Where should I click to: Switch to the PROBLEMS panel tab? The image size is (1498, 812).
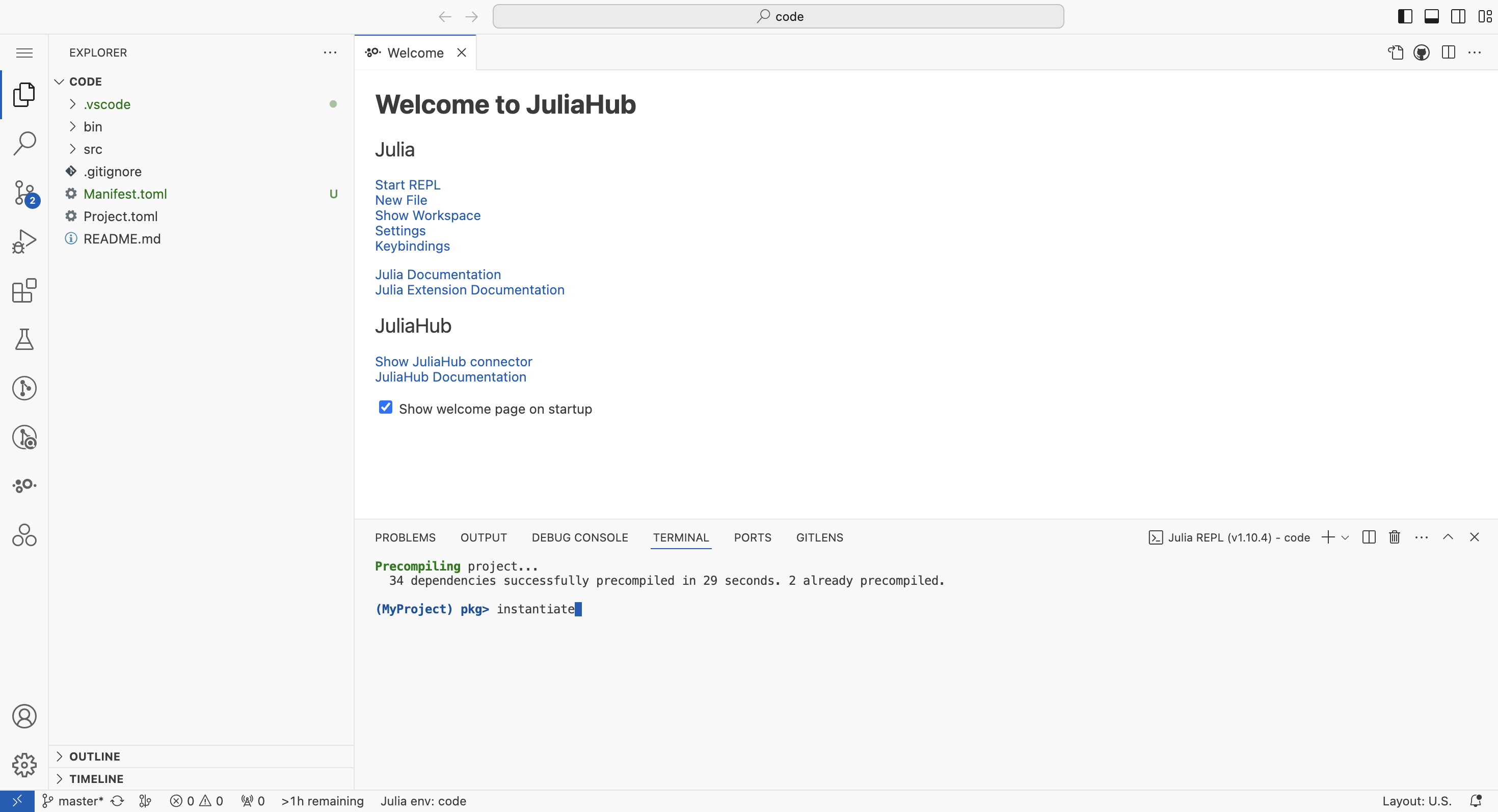(x=405, y=537)
